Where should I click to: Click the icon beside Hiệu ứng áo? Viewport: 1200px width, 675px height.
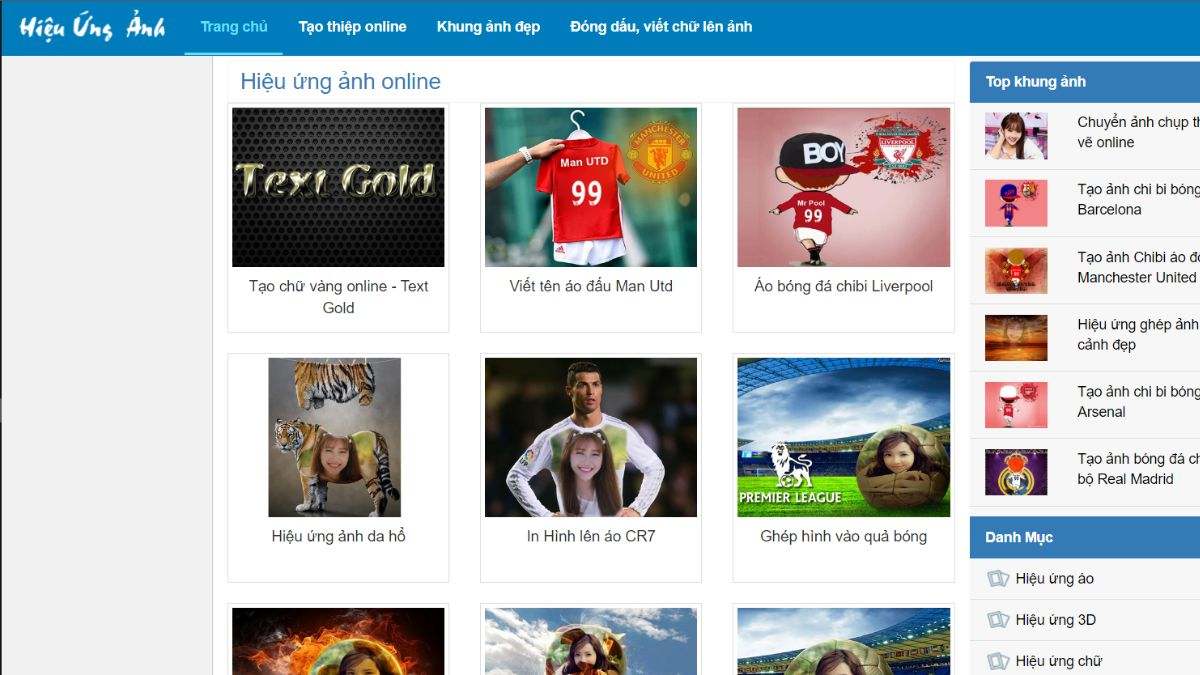coord(998,579)
